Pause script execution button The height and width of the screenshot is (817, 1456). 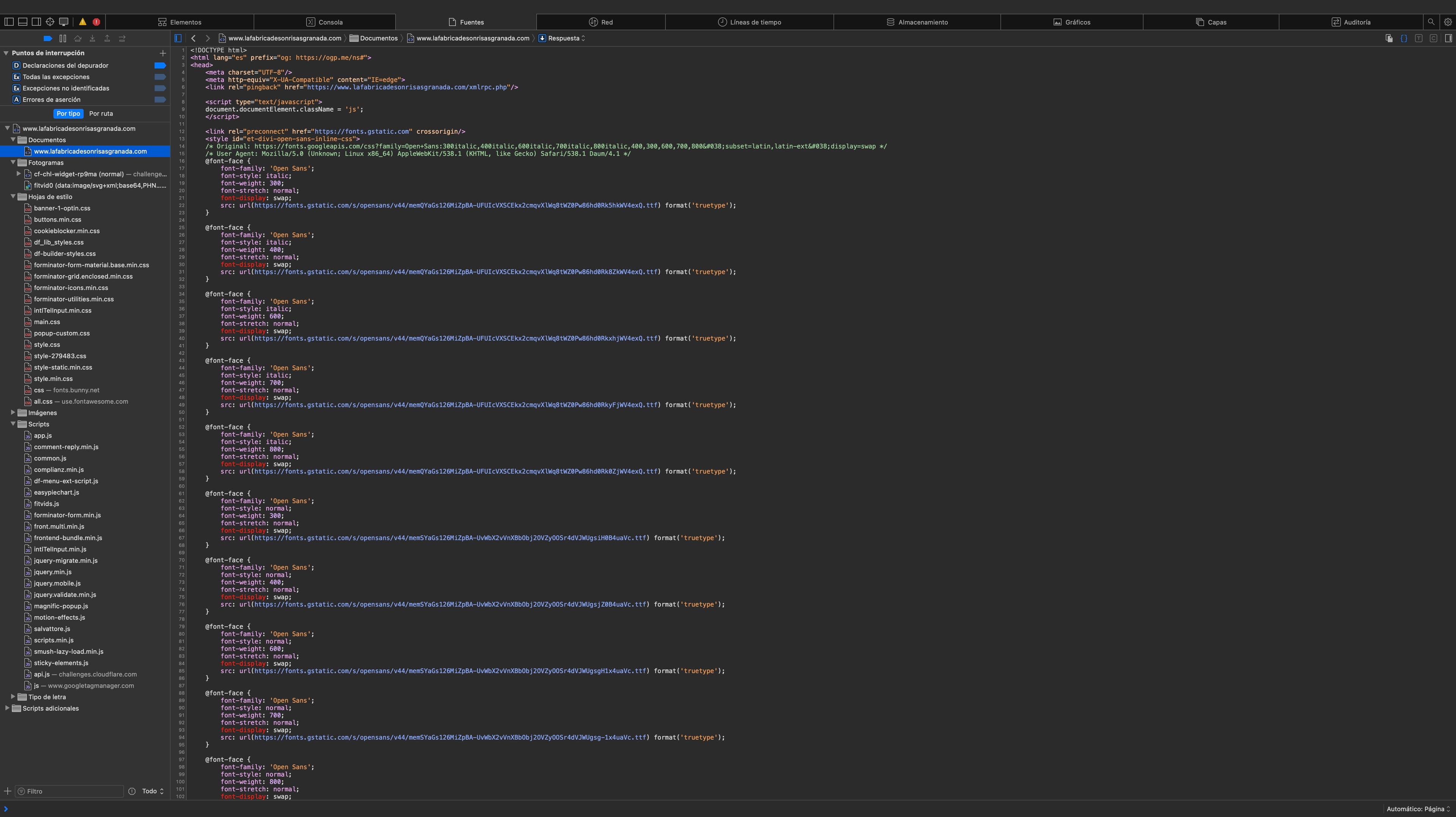(63, 38)
